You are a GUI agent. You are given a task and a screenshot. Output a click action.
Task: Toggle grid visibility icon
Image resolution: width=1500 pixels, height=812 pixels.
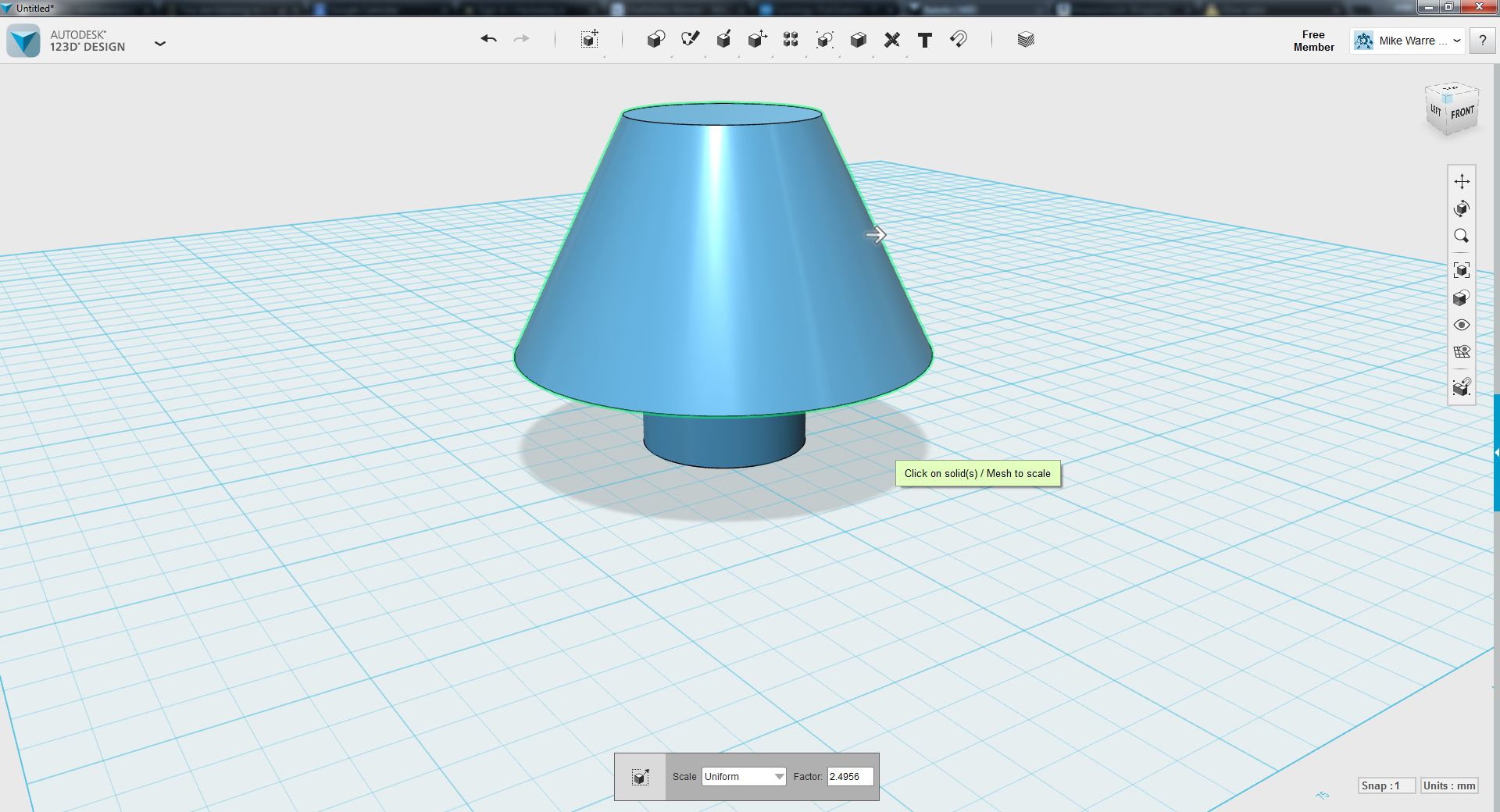[x=1462, y=352]
